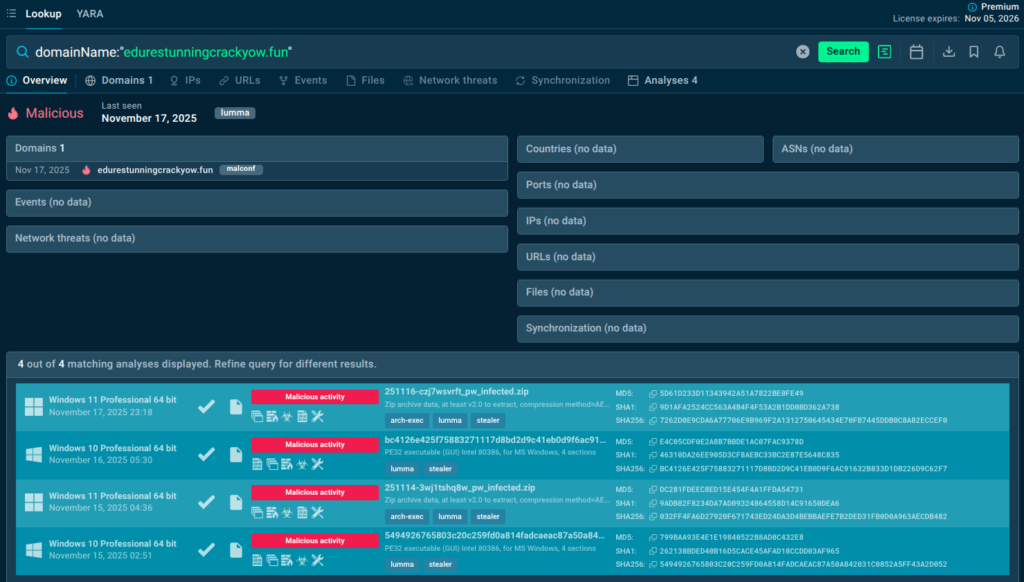
Task: Copy the MD5 hash of the first analysis
Action: click(653, 394)
